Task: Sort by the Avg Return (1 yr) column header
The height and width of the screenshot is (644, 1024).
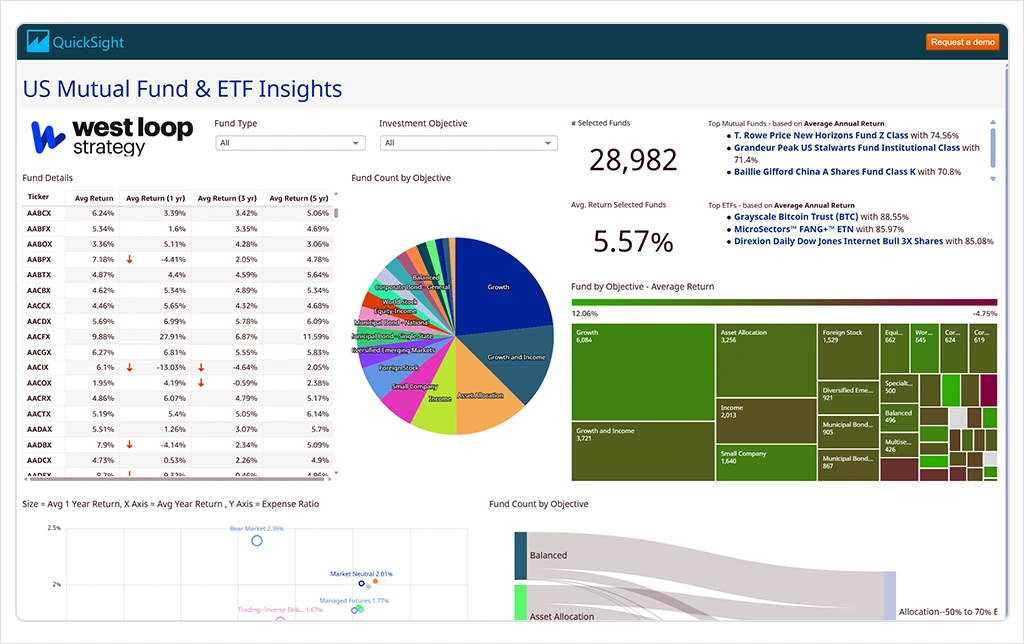Action: point(155,198)
